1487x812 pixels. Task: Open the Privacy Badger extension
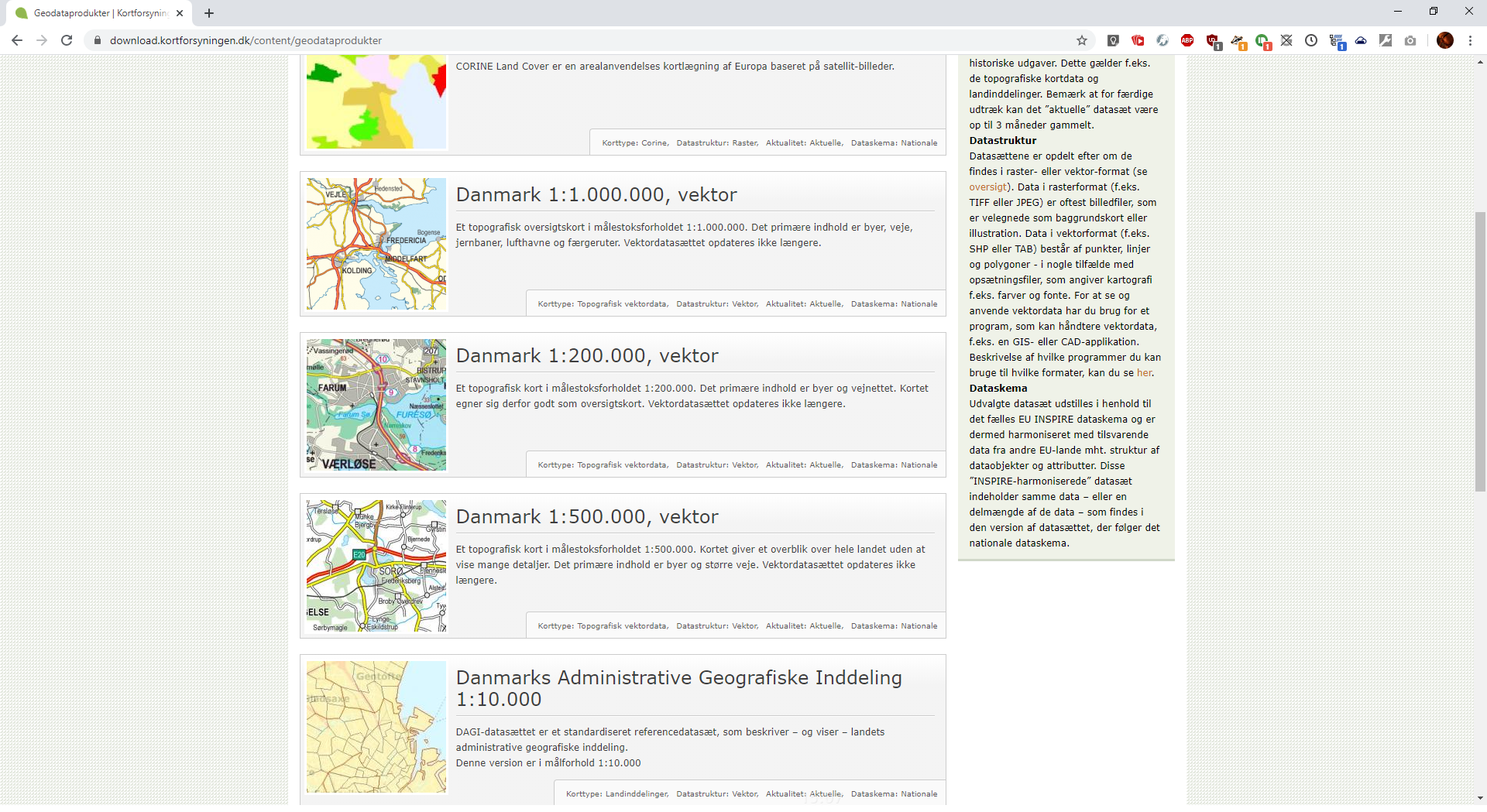(x=1238, y=41)
